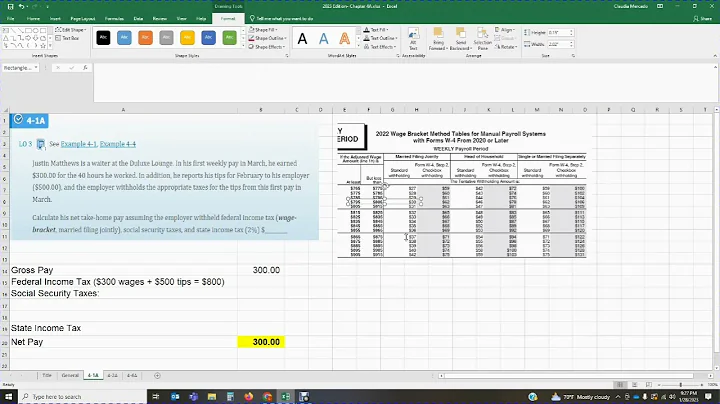720x404 pixels.
Task: Switch to Normal view in the status bar
Action: [x=620, y=384]
